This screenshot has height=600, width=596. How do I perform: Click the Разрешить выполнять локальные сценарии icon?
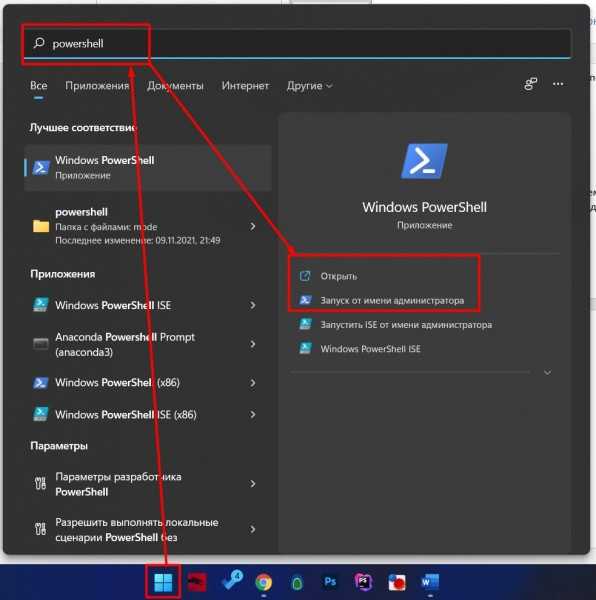pos(41,529)
